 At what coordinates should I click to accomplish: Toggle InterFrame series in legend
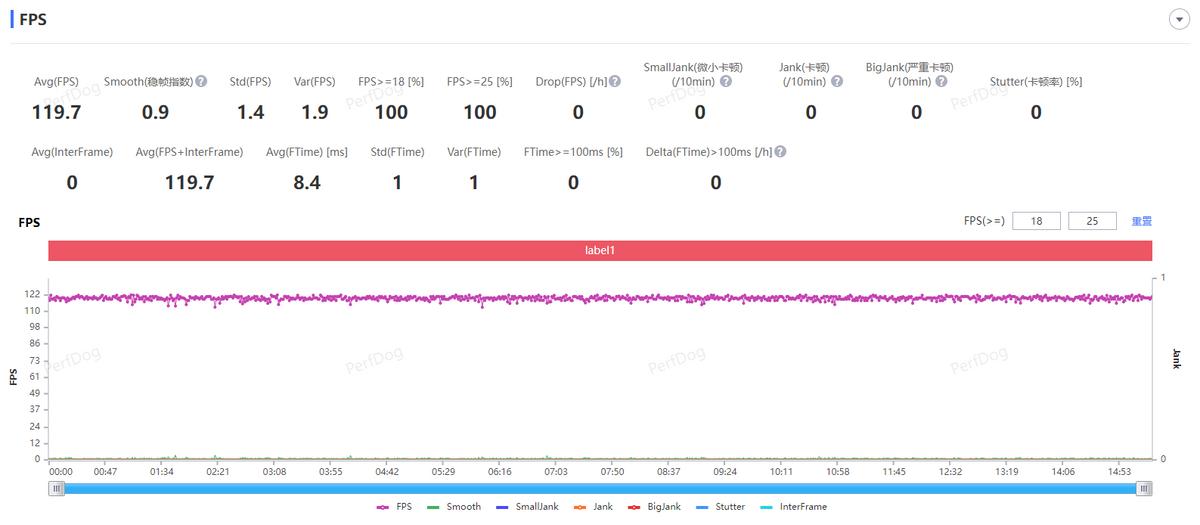[x=793, y=507]
